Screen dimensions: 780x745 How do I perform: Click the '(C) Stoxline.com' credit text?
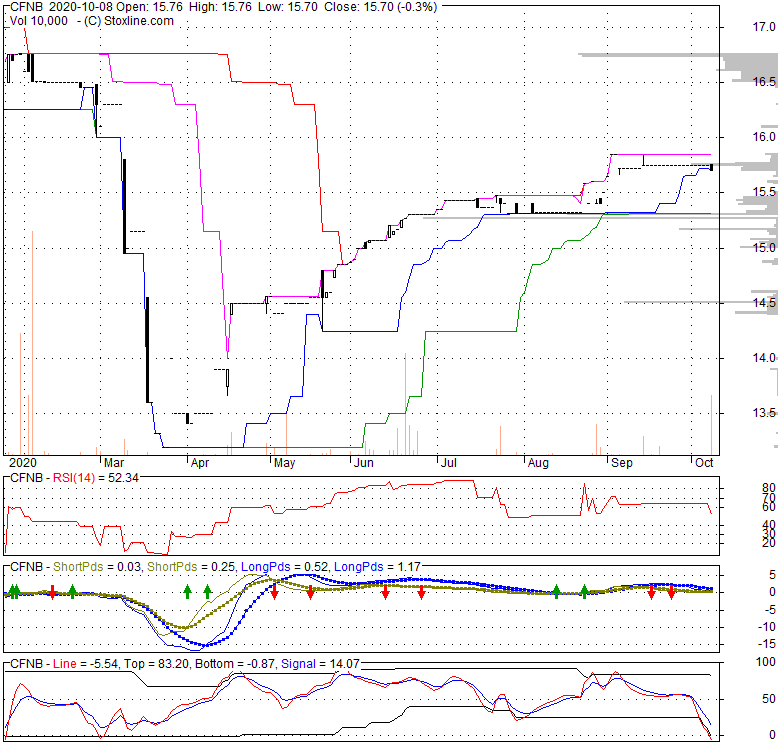click(129, 21)
